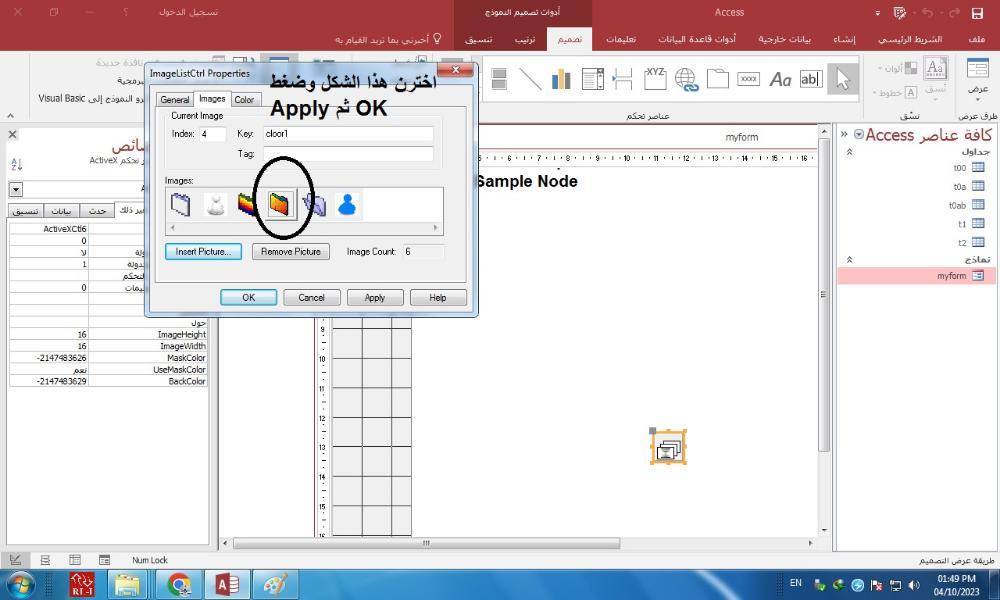The image size is (1000, 600).
Task: Pick the text box (ab|) control
Action: [x=811, y=80]
